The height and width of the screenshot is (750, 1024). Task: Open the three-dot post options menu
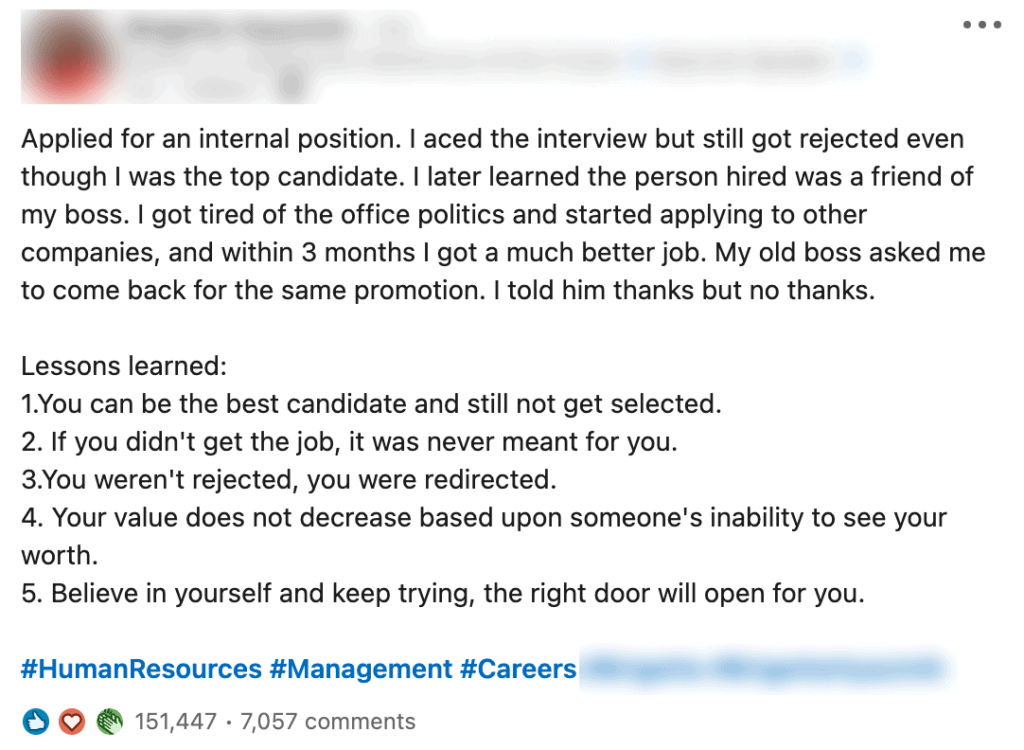pyautogui.click(x=981, y=25)
